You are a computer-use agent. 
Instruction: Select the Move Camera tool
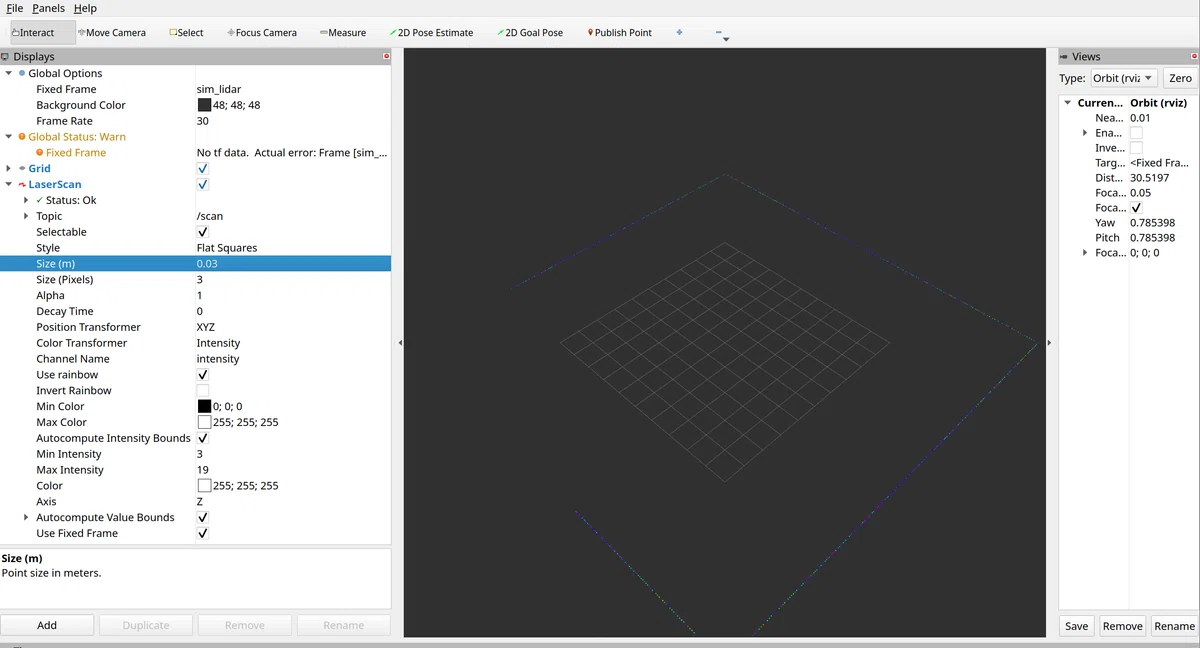point(112,33)
